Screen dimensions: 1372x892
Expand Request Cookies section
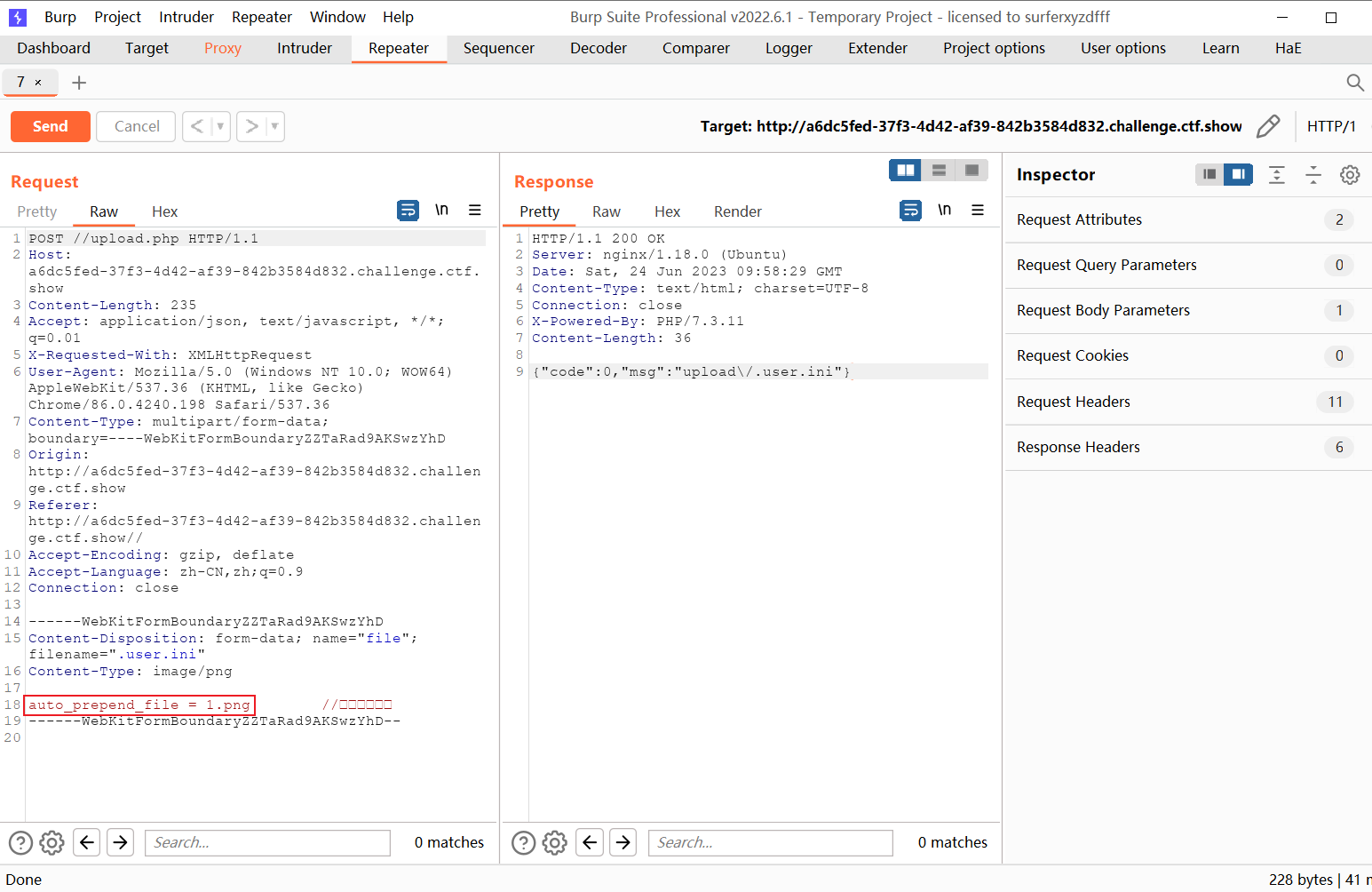pyautogui.click(x=1188, y=355)
